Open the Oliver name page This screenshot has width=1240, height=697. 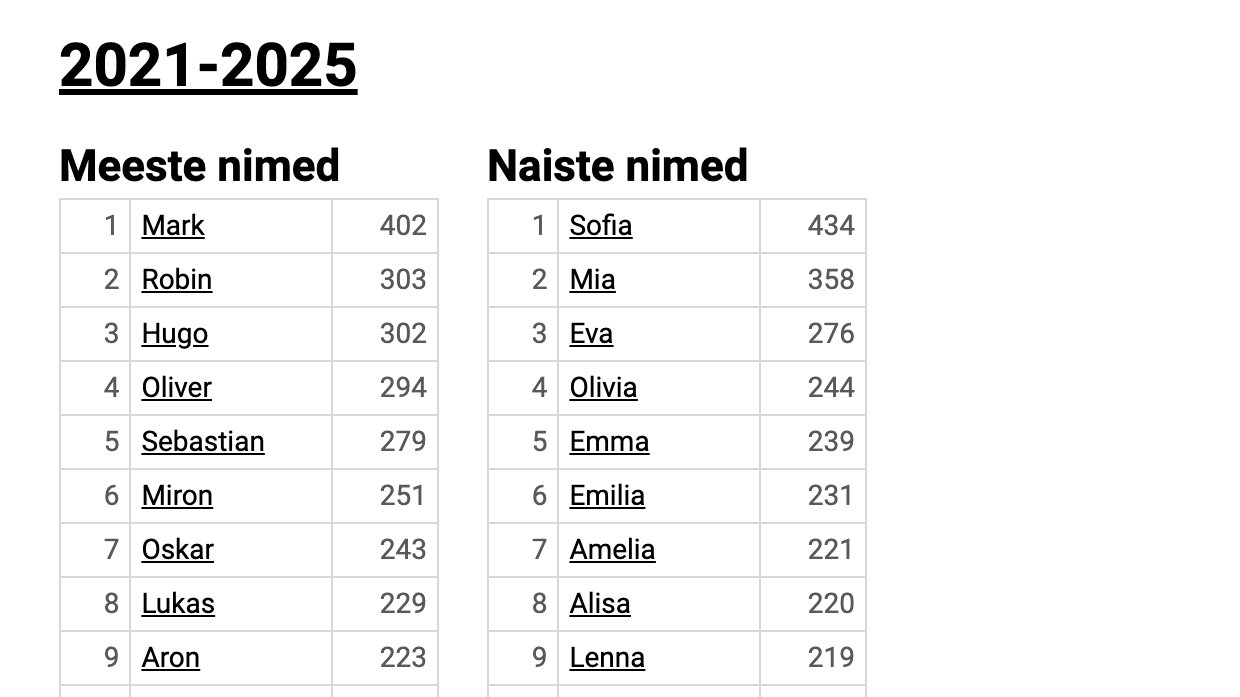coord(177,388)
